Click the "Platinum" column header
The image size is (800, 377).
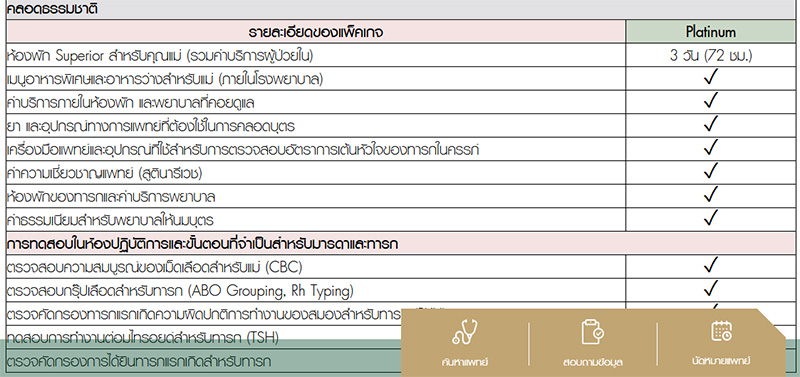click(711, 32)
